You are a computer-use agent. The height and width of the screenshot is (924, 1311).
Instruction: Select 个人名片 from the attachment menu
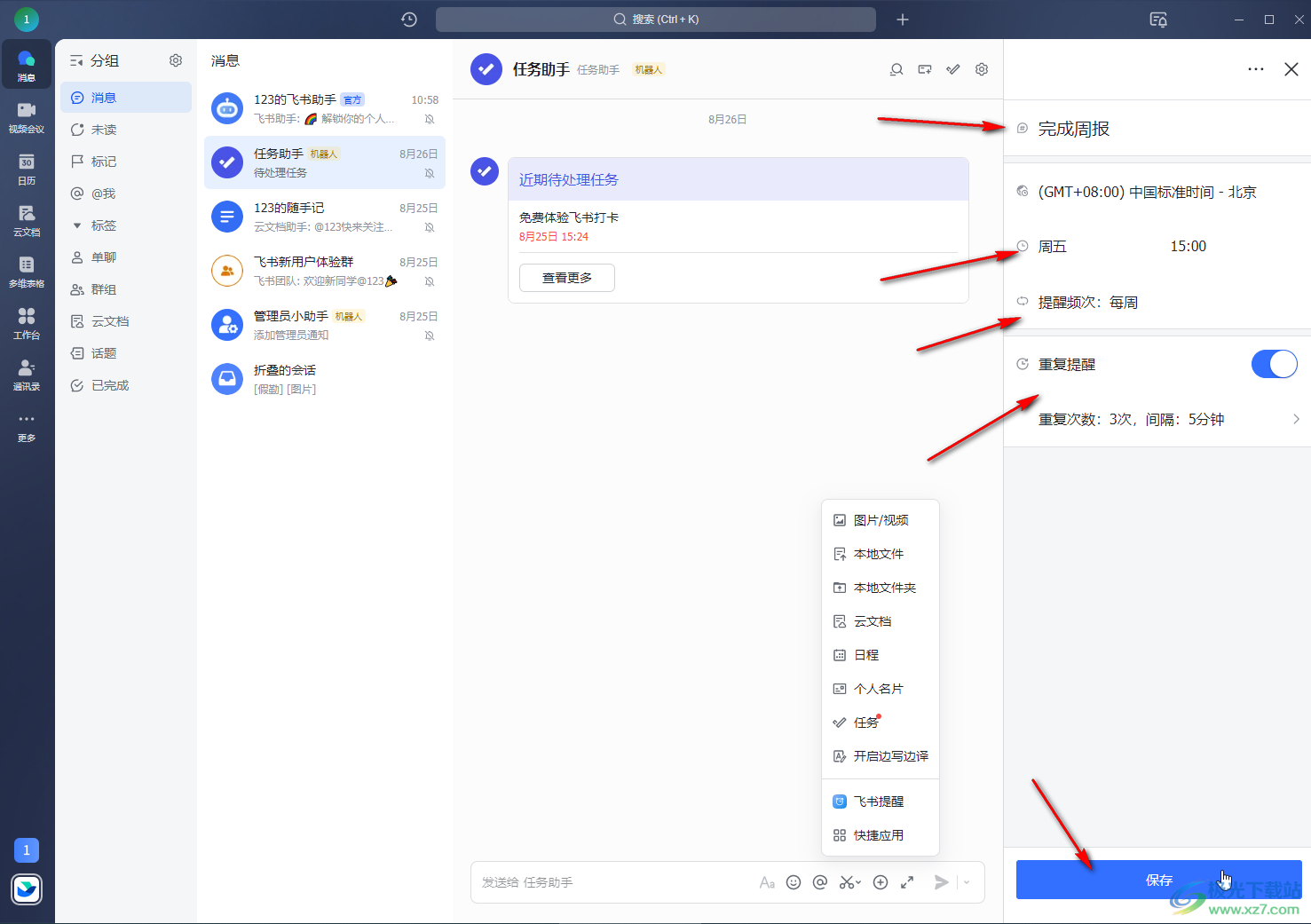881,689
